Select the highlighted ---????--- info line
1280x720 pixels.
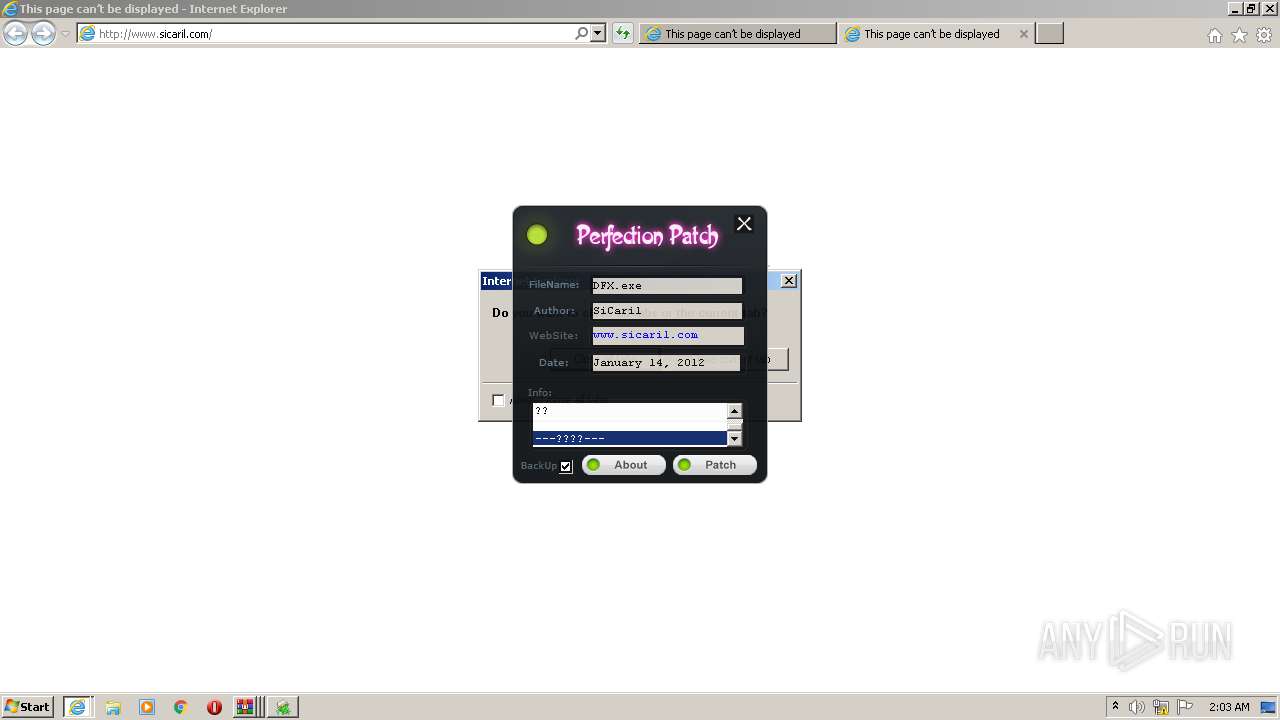629,438
